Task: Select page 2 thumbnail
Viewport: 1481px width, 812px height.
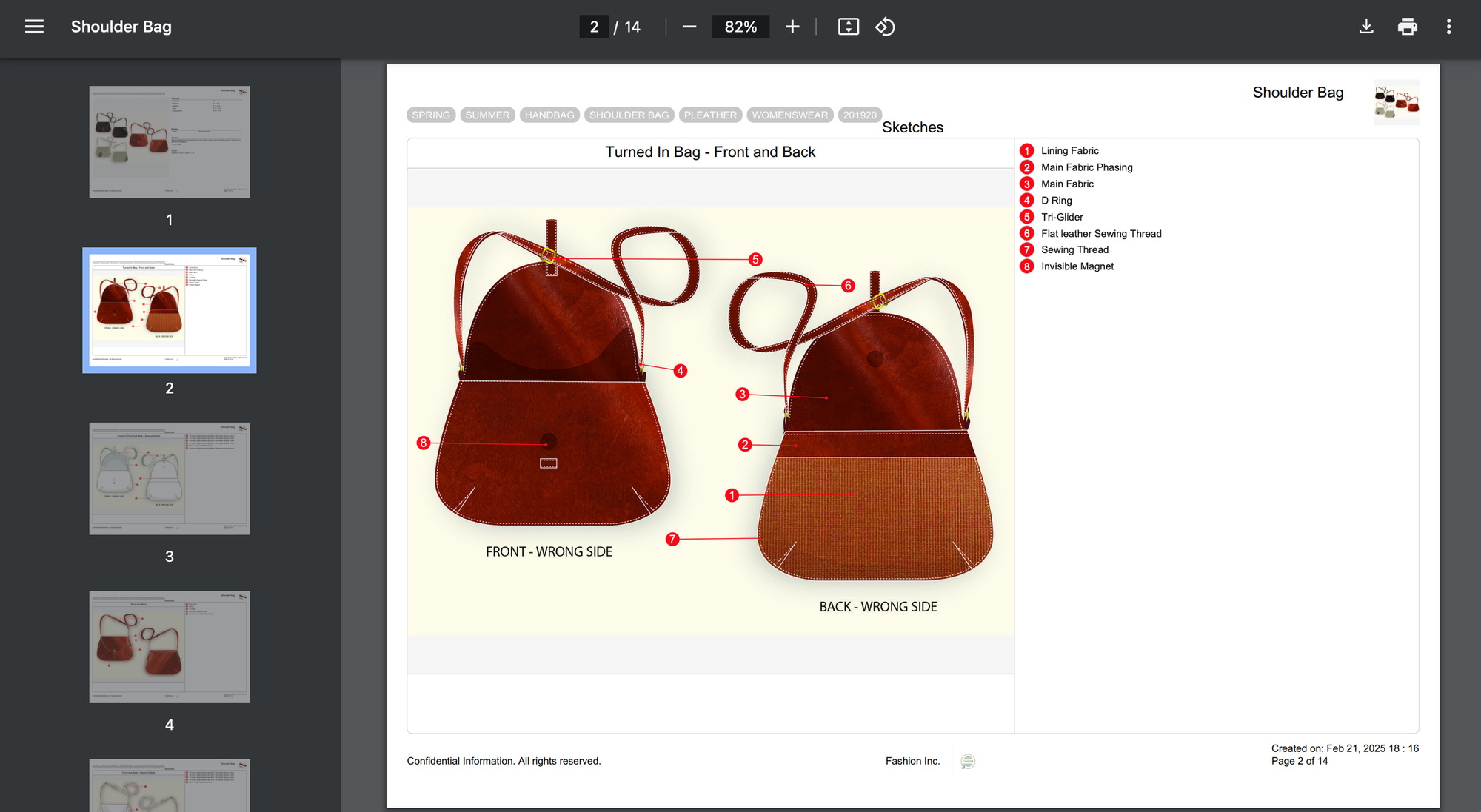Action: click(x=170, y=310)
